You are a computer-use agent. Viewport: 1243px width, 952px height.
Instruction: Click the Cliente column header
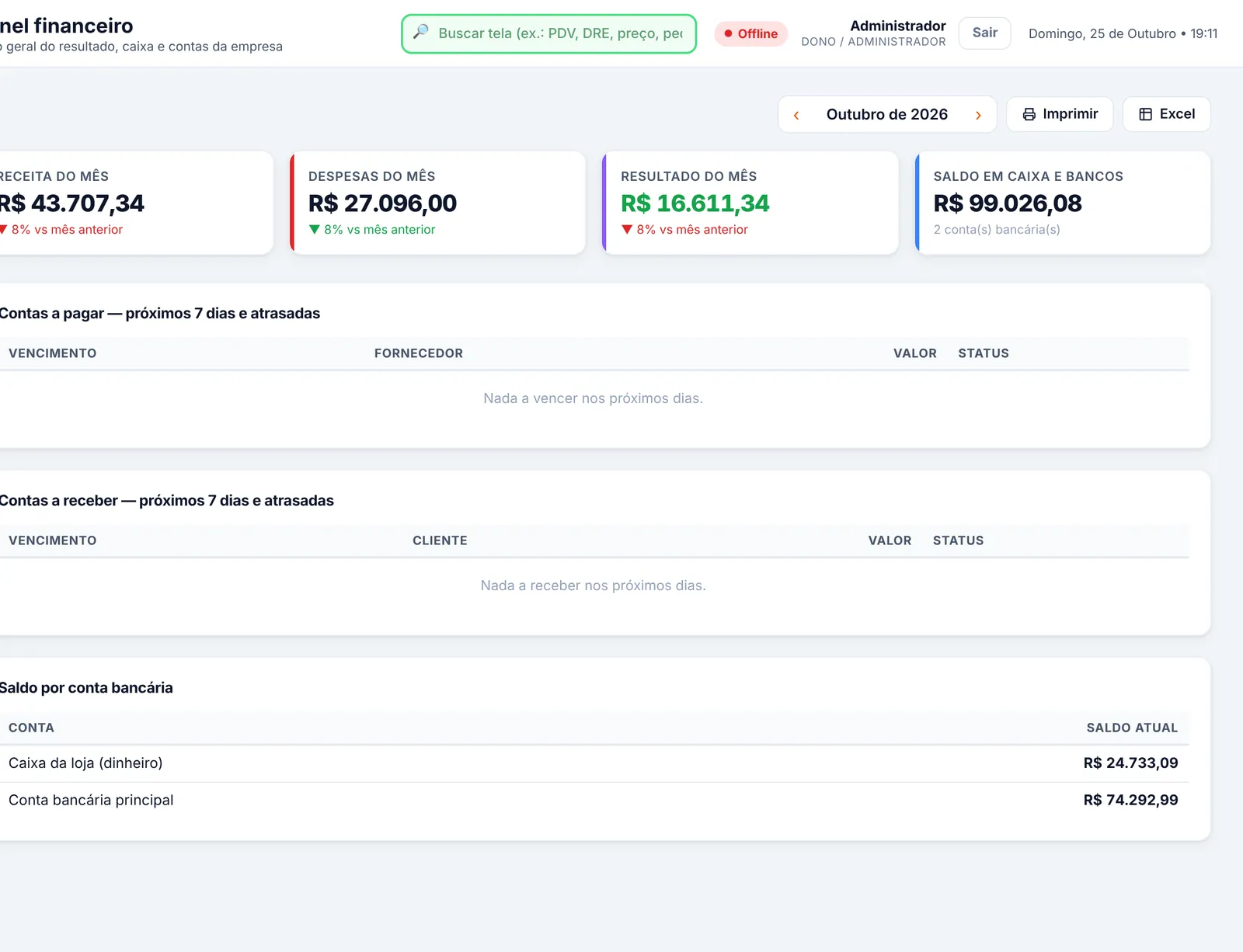440,540
